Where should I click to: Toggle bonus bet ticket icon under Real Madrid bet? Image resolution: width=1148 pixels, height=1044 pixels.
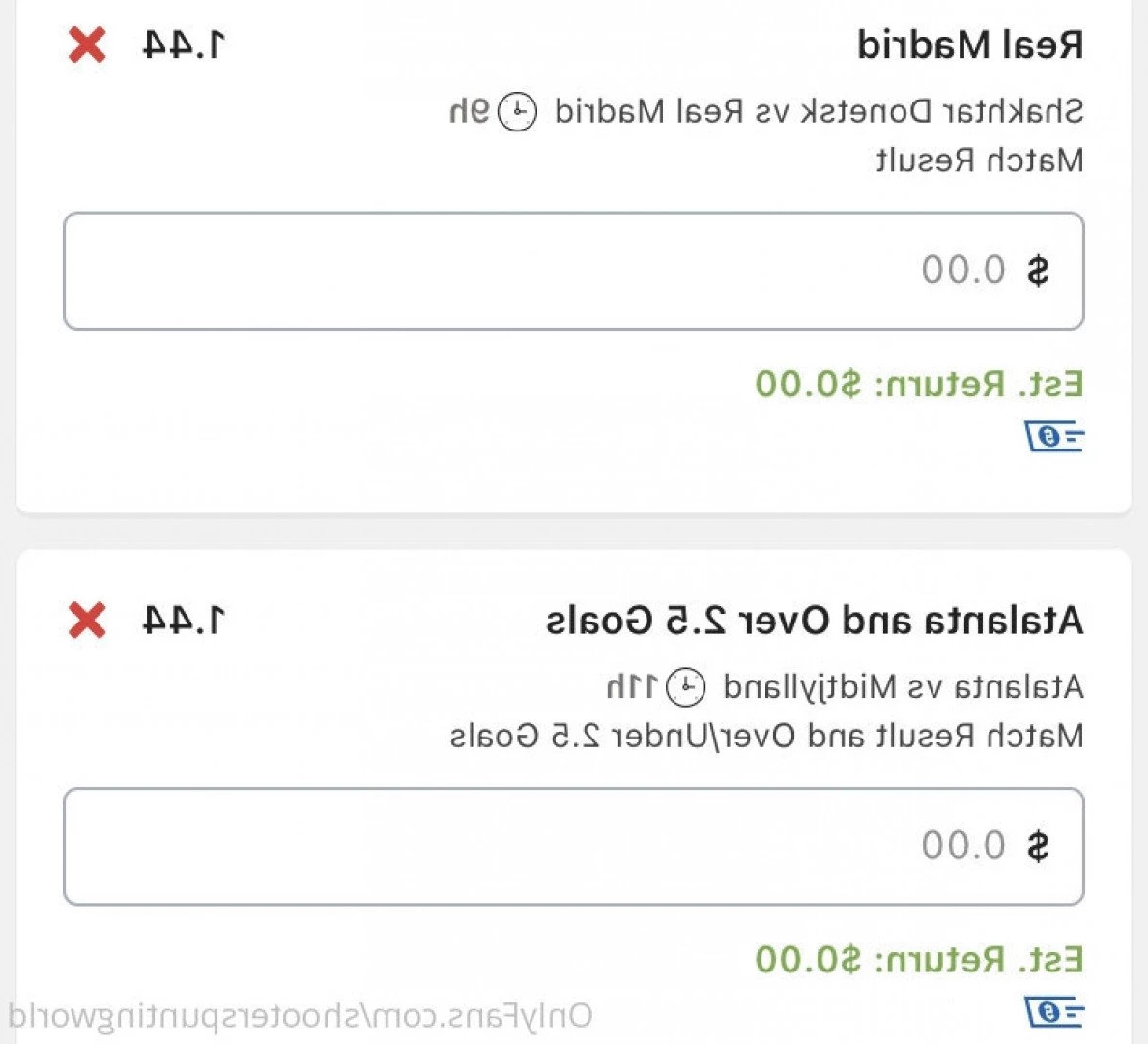[1053, 437]
